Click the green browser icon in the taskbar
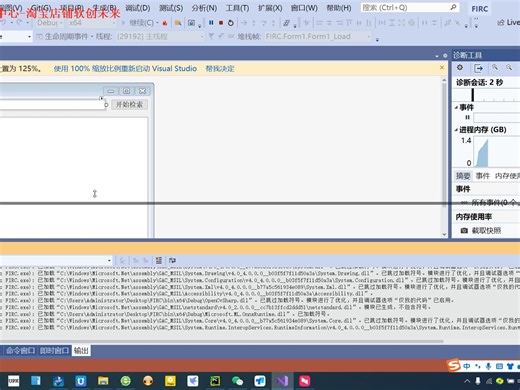 [126, 380]
